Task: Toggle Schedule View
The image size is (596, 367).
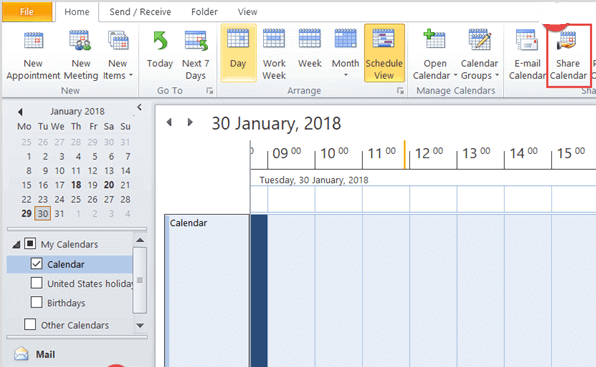Action: coord(384,53)
